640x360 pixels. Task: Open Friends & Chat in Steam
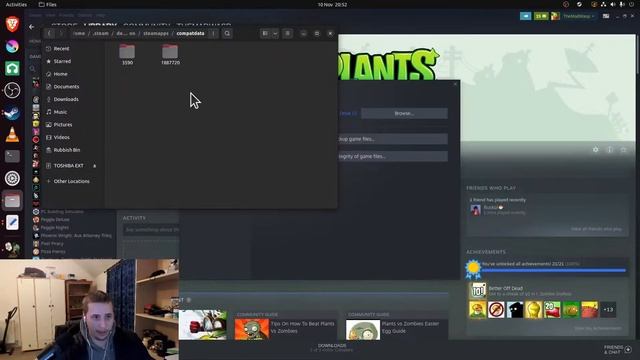618,349
